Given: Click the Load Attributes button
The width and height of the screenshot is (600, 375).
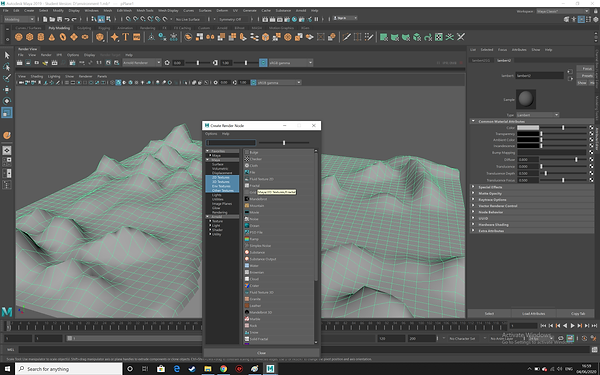Looking at the screenshot, I should 533,314.
